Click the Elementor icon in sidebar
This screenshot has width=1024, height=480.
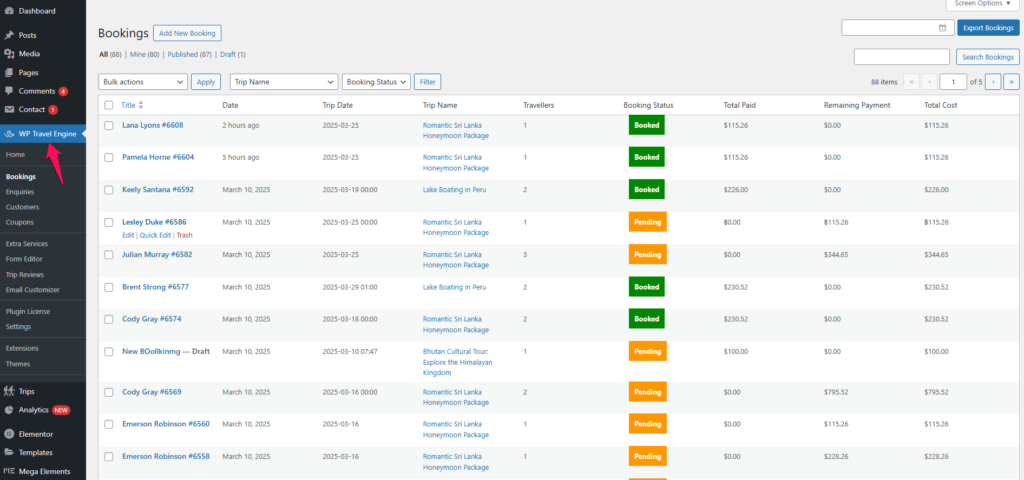[x=9, y=434]
